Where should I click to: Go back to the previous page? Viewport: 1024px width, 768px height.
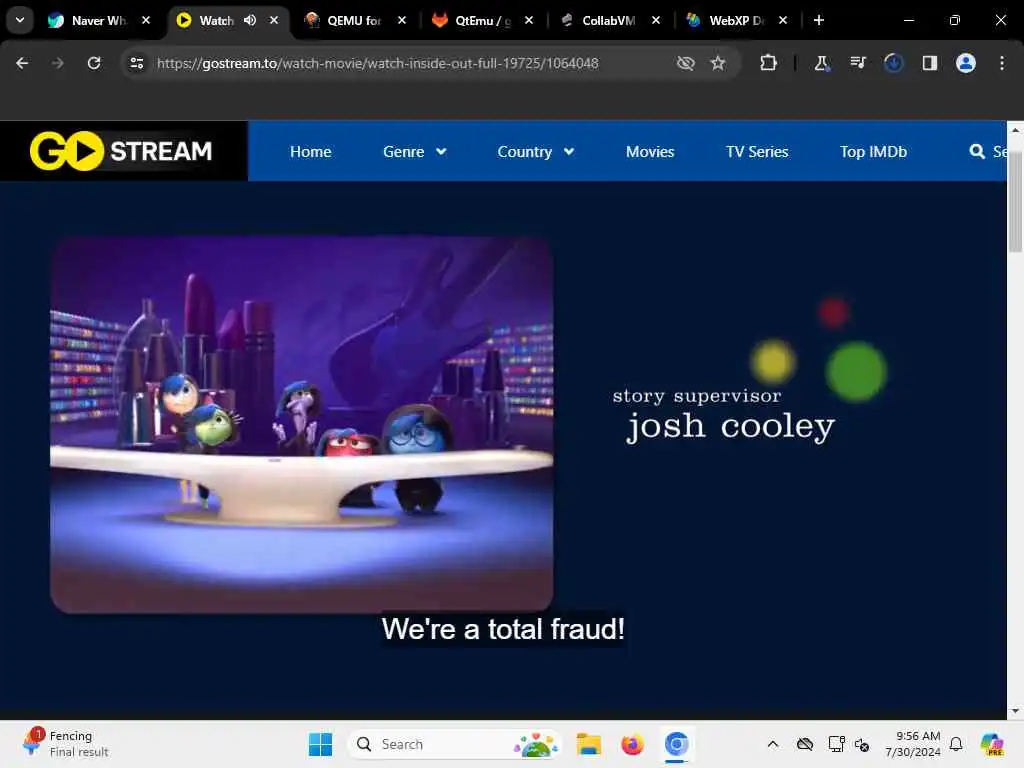22,63
